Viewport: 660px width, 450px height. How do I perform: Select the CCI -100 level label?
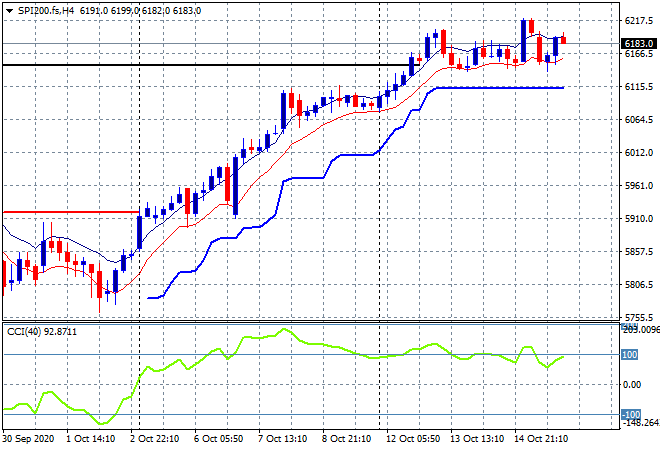pos(631,415)
